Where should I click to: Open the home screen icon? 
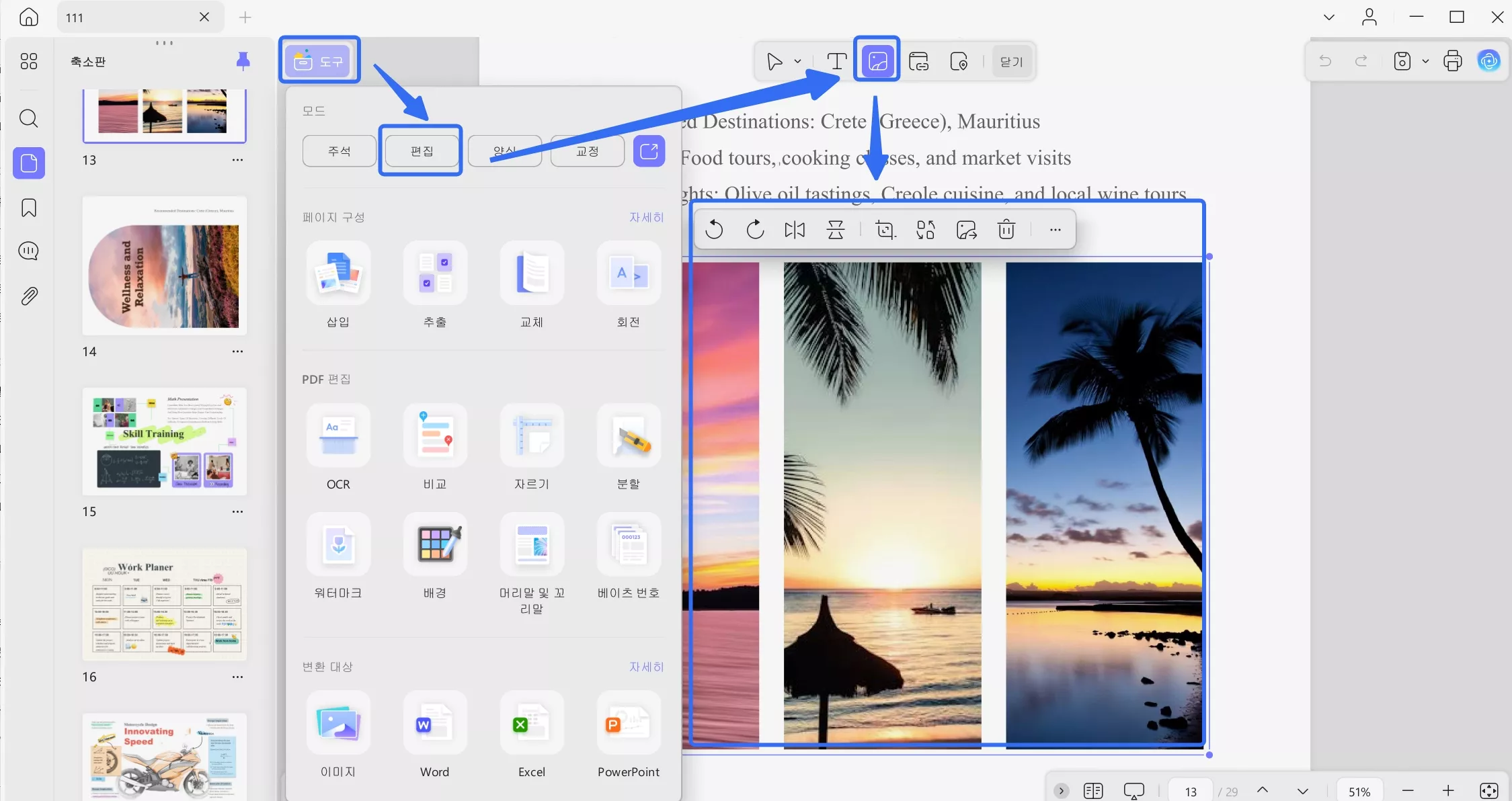click(x=29, y=17)
